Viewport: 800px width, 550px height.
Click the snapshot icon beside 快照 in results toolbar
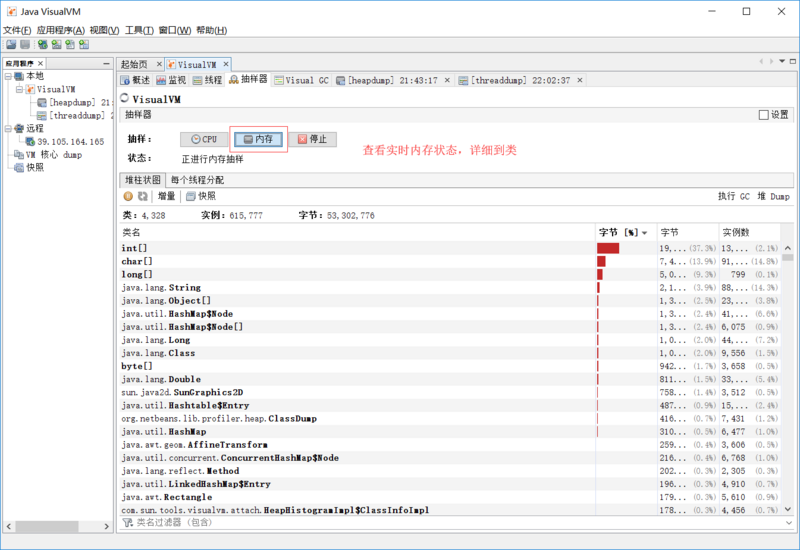(x=191, y=196)
